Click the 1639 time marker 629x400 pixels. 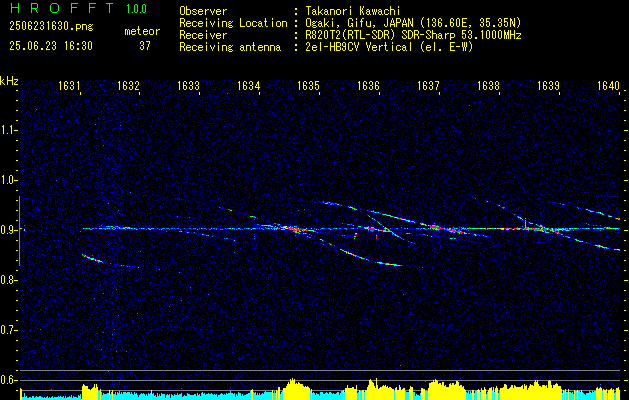[x=548, y=86]
